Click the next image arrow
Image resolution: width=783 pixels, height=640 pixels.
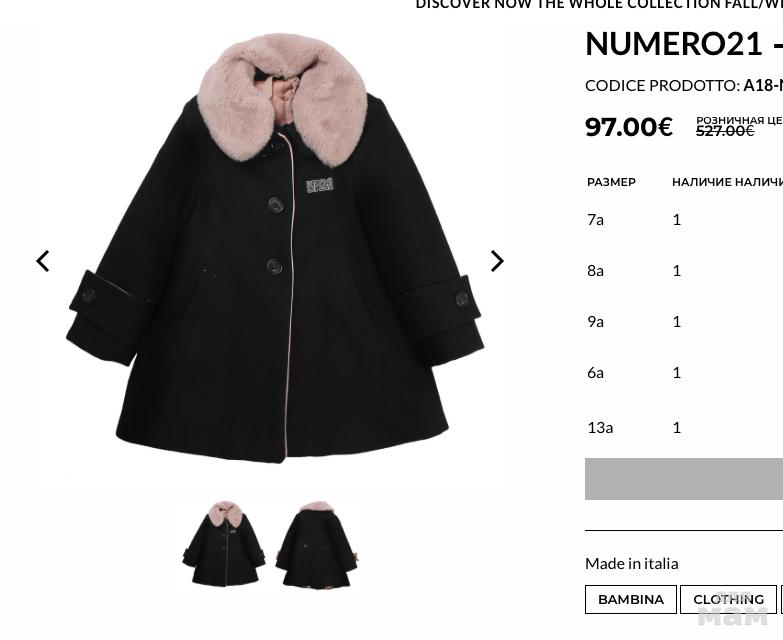pyautogui.click(x=497, y=261)
